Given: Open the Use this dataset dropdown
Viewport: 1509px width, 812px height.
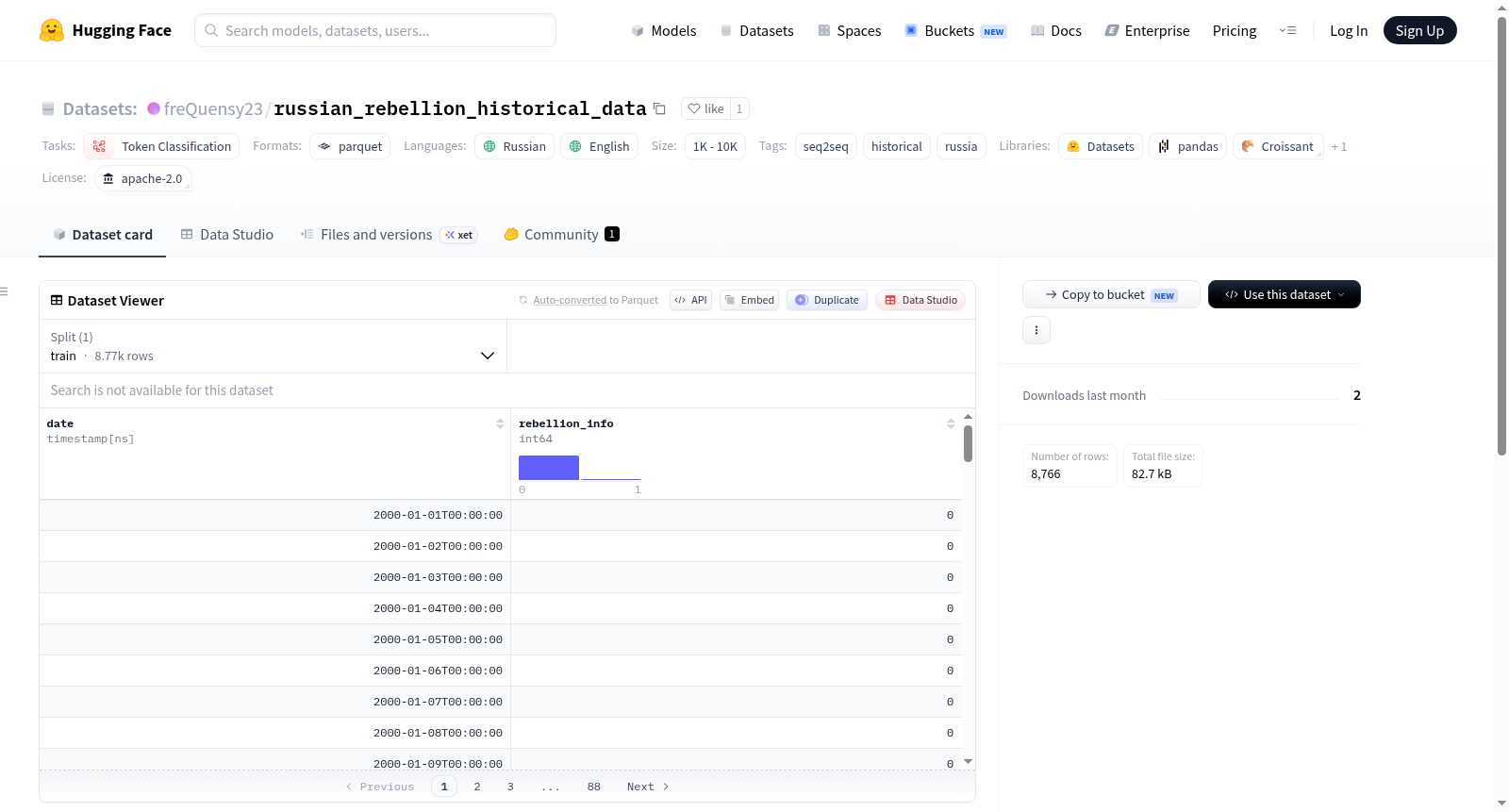Looking at the screenshot, I should pos(1284,294).
